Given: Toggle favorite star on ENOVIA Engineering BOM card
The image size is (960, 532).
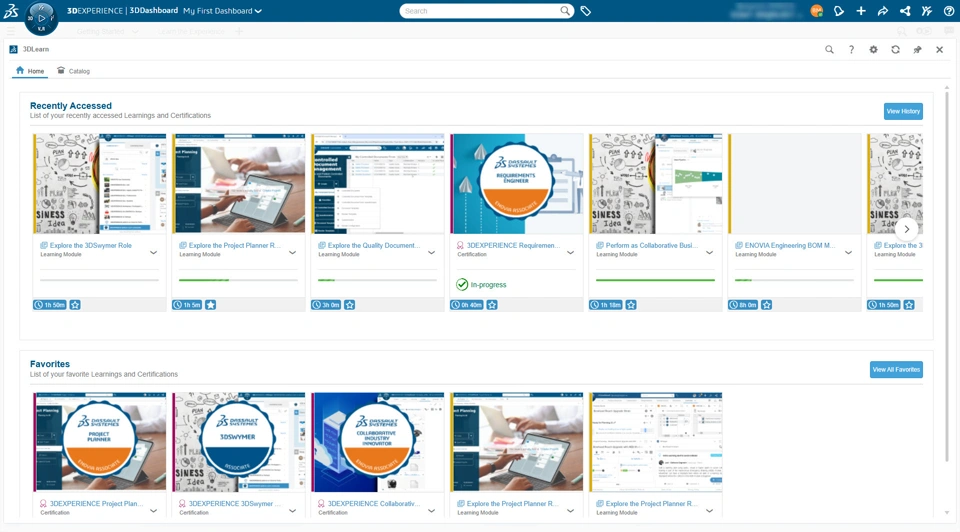Looking at the screenshot, I should coord(767,305).
